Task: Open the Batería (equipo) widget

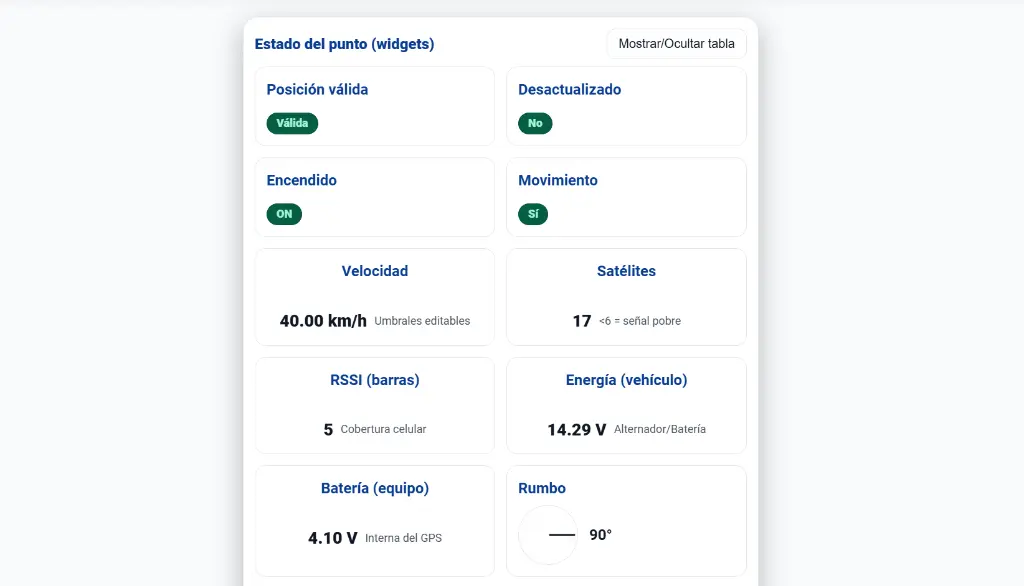Action: point(375,520)
